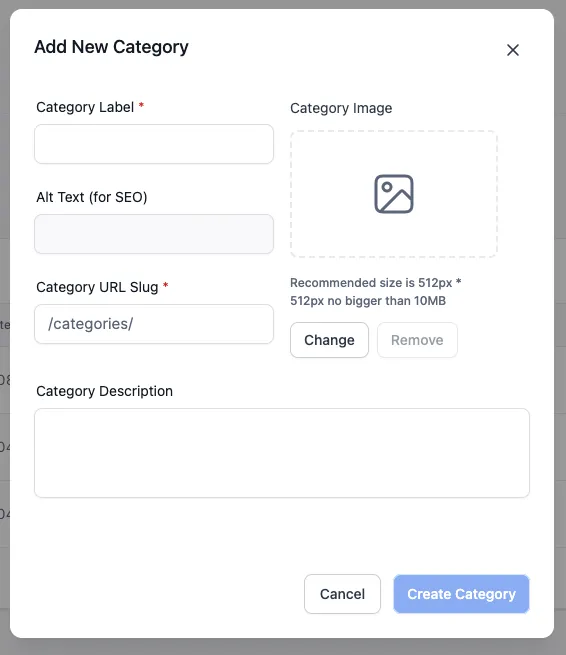The image size is (566, 655).
Task: Click the red asterisk beside URL Slug
Action: (x=165, y=285)
